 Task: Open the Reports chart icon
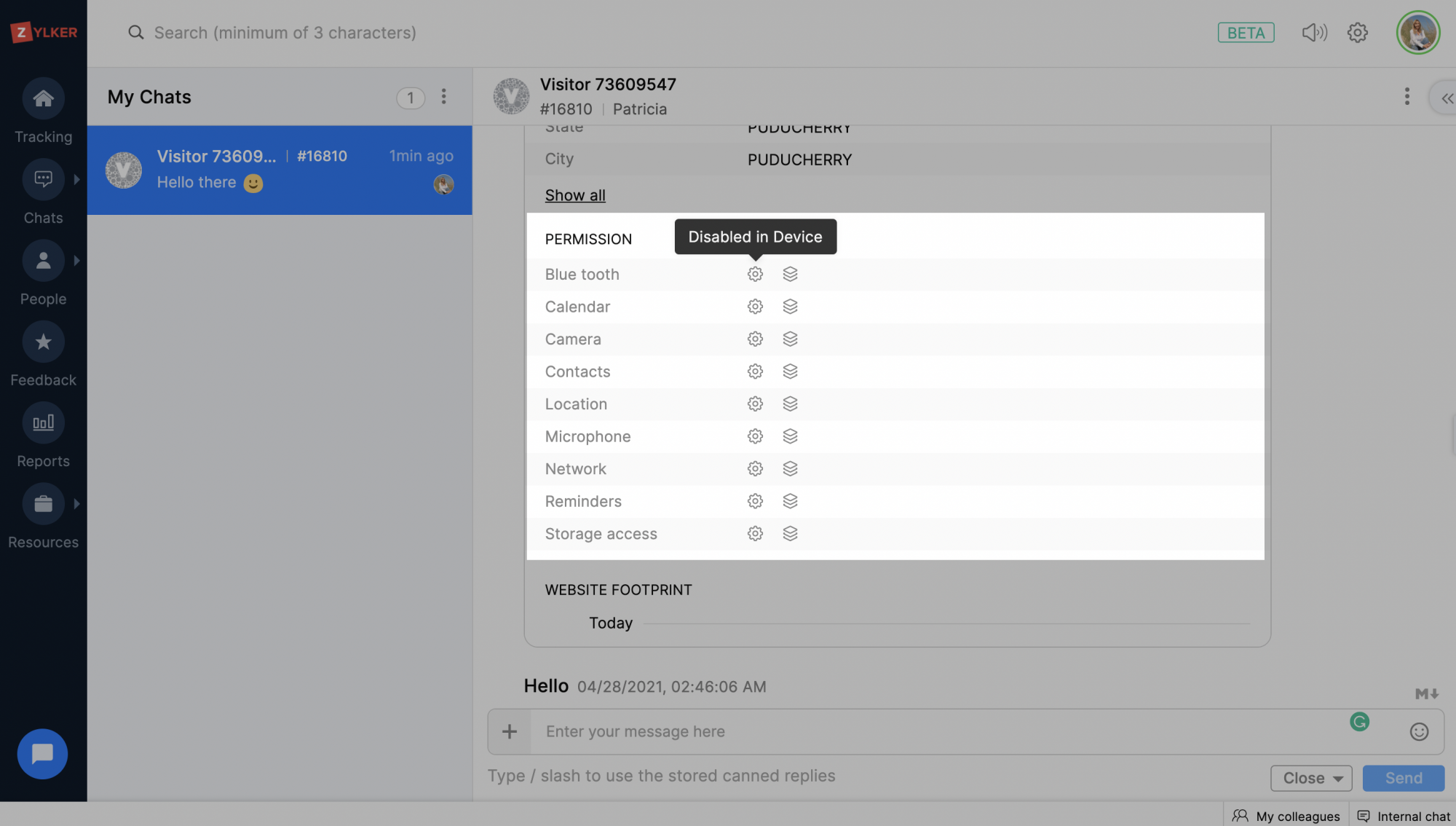tap(43, 422)
